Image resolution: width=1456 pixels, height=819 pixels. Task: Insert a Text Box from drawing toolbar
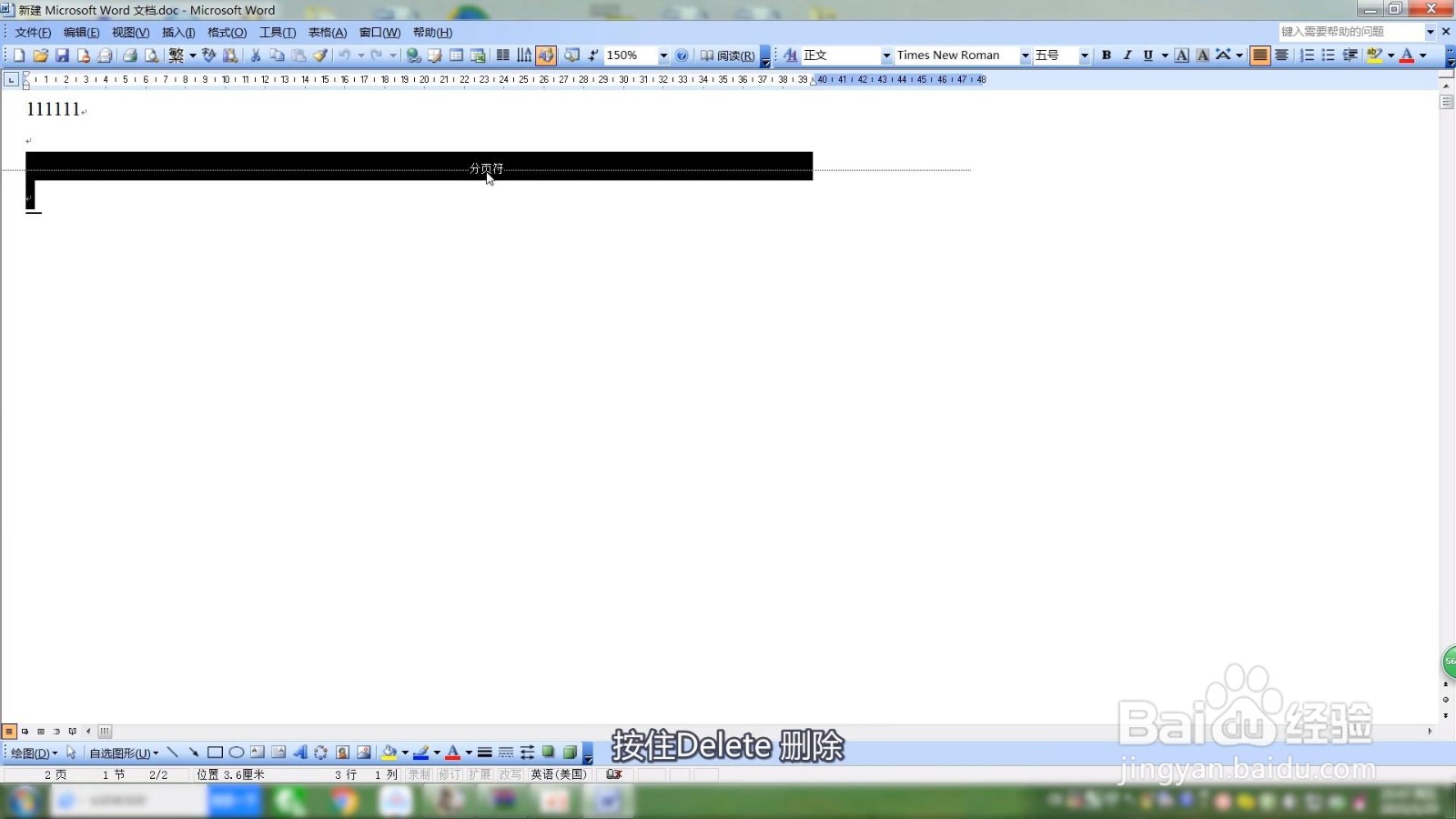point(258,753)
